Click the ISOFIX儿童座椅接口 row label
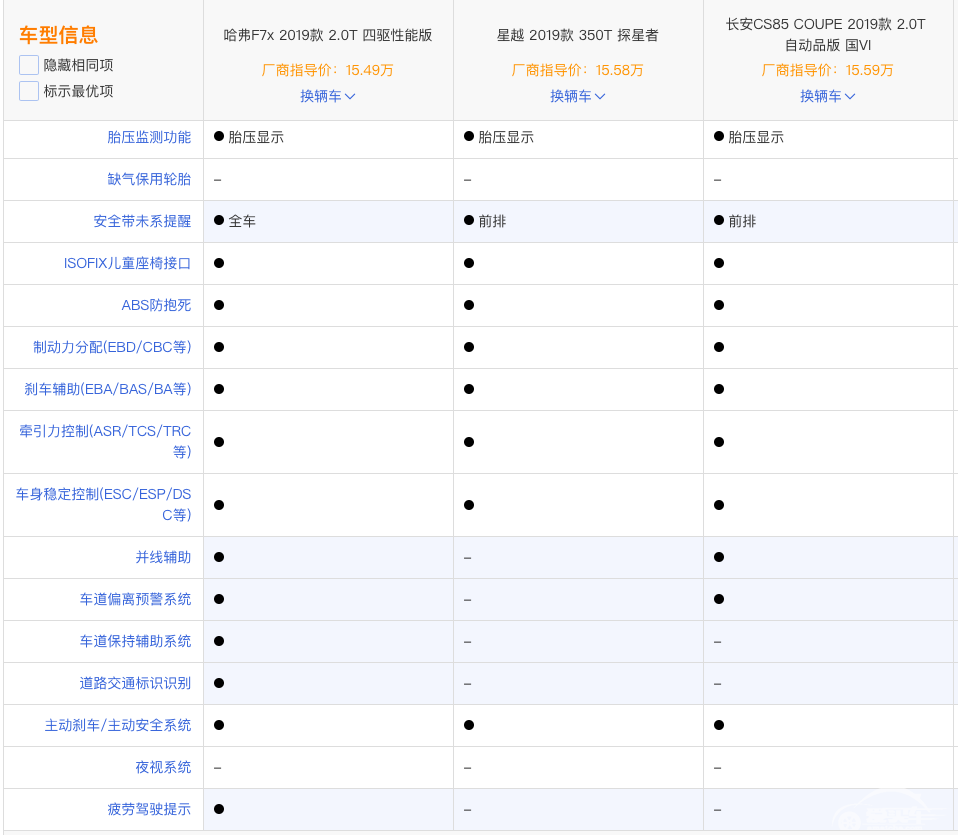Image resolution: width=958 pixels, height=835 pixels. tap(127, 263)
